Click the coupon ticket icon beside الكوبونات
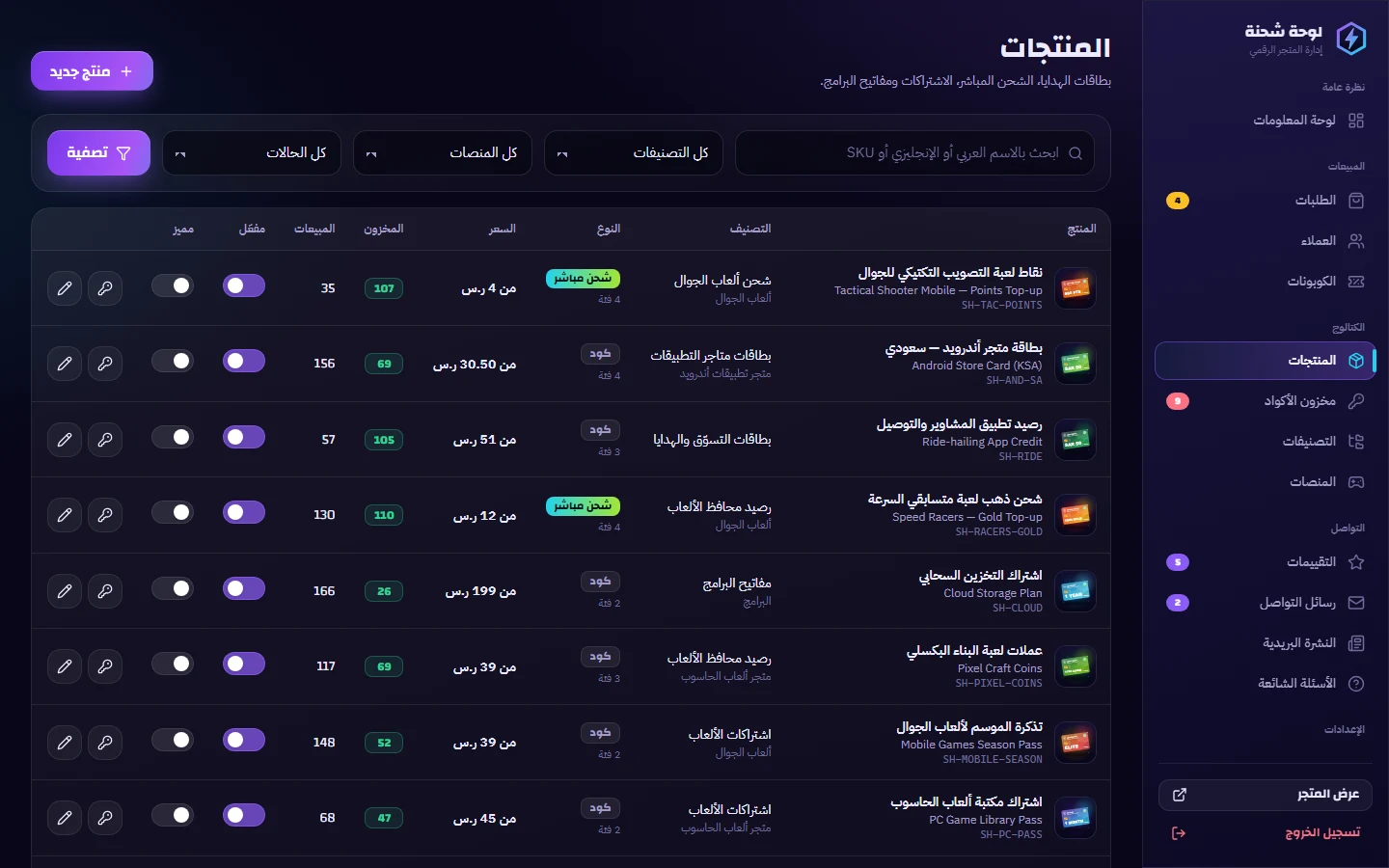 [x=1356, y=282]
